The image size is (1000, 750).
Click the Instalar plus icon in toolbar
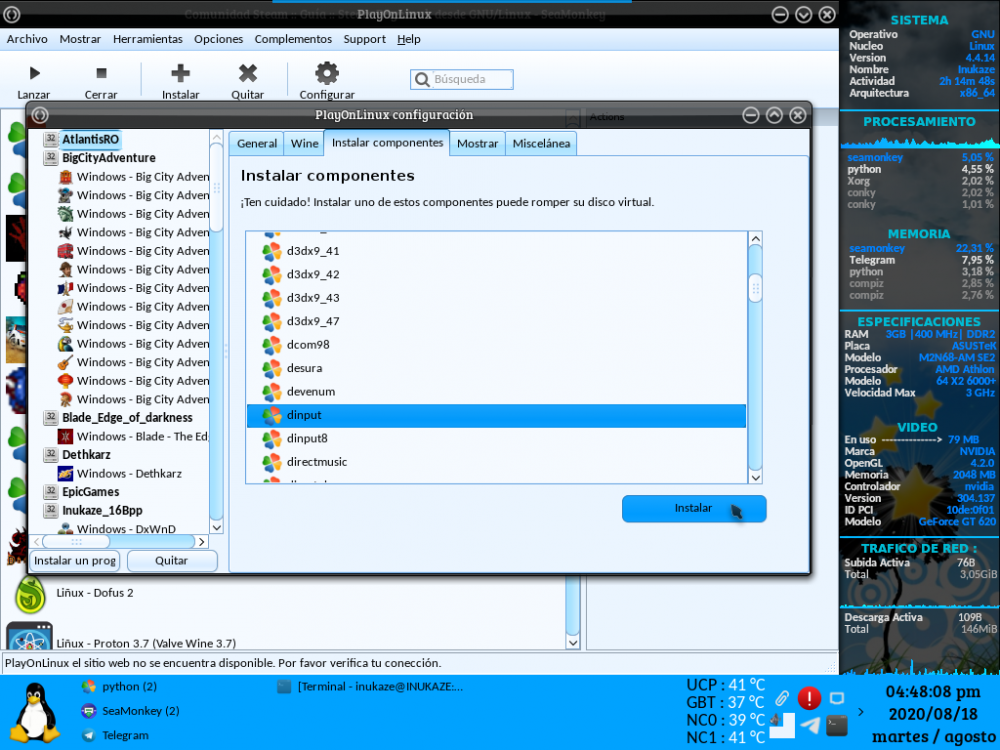coord(180,73)
